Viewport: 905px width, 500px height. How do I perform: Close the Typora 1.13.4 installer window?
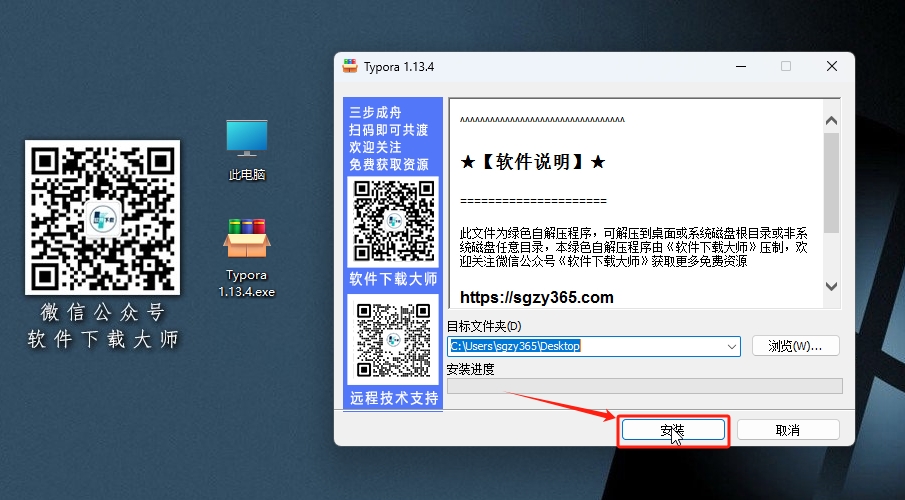tap(832, 66)
